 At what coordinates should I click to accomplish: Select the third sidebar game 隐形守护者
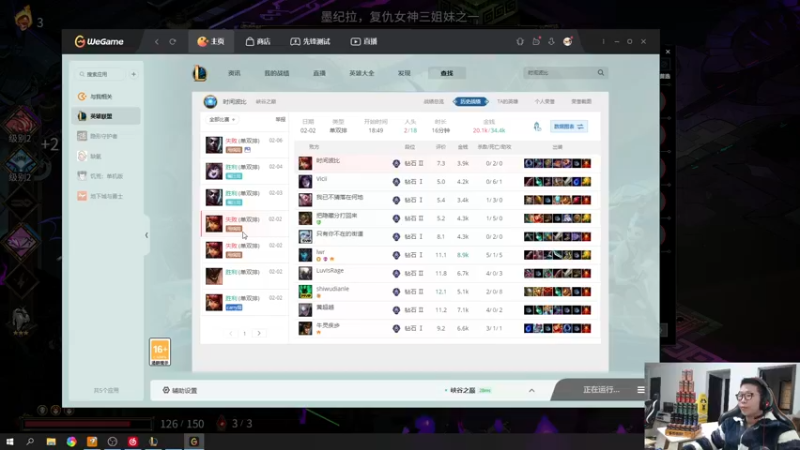(107, 136)
